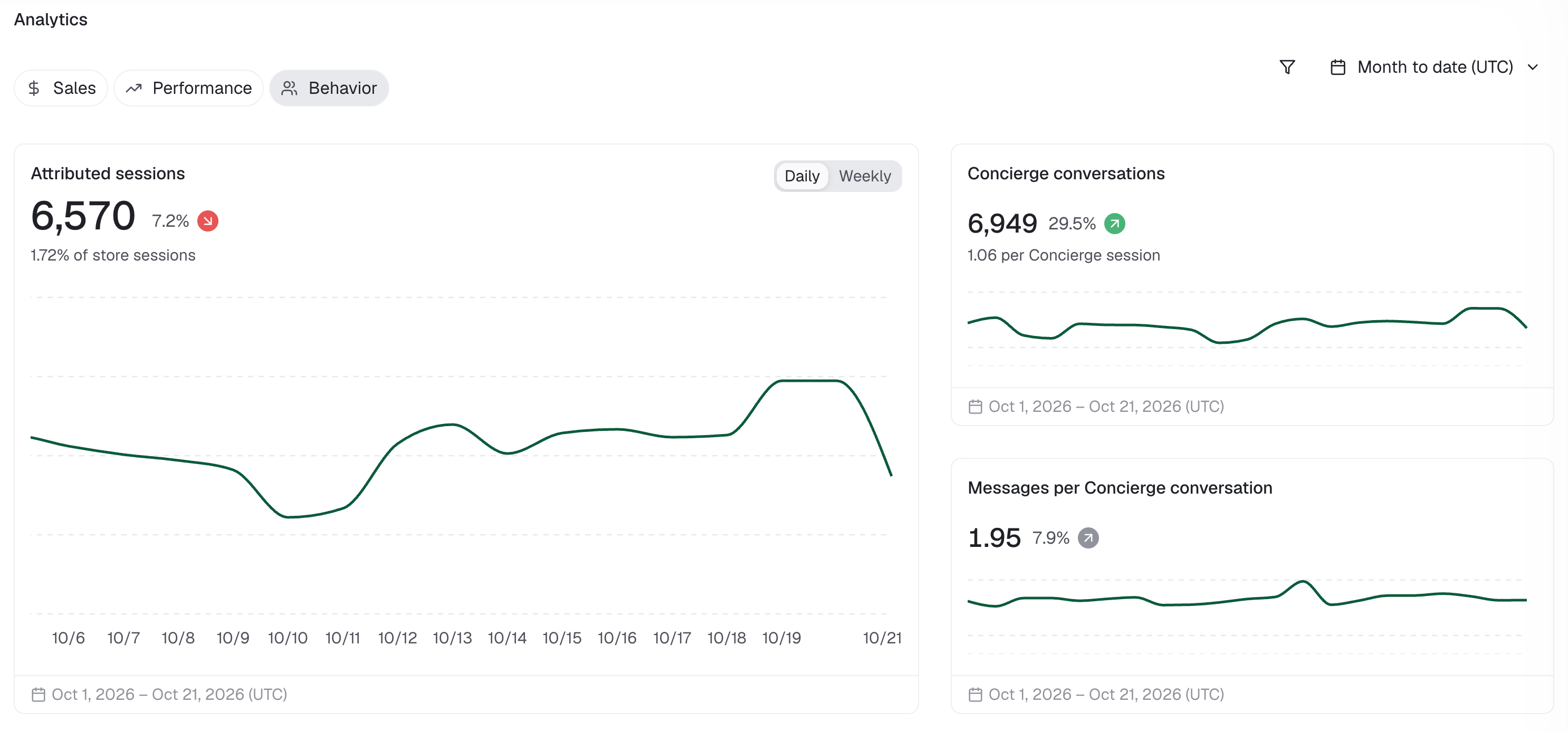This screenshot has width=1568, height=732.
Task: Click the Attributed sessions heading
Action: [x=108, y=174]
